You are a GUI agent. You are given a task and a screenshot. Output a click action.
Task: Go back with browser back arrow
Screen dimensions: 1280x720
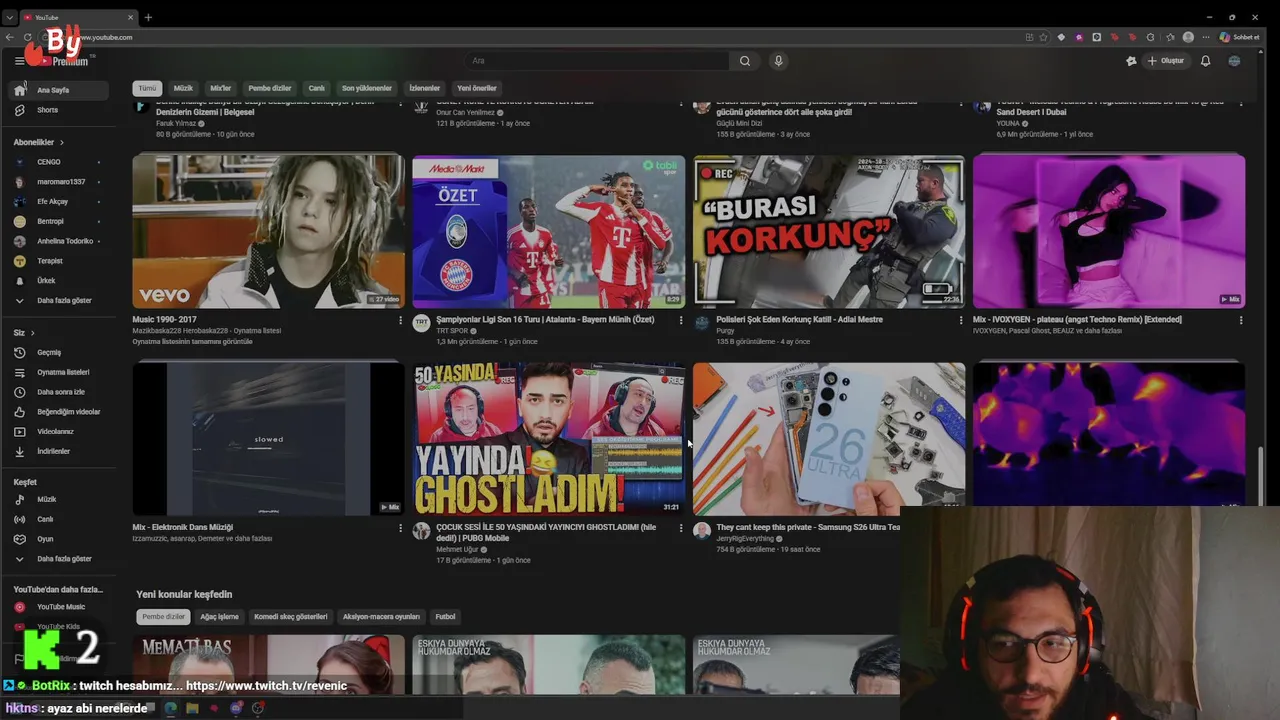pos(10,37)
